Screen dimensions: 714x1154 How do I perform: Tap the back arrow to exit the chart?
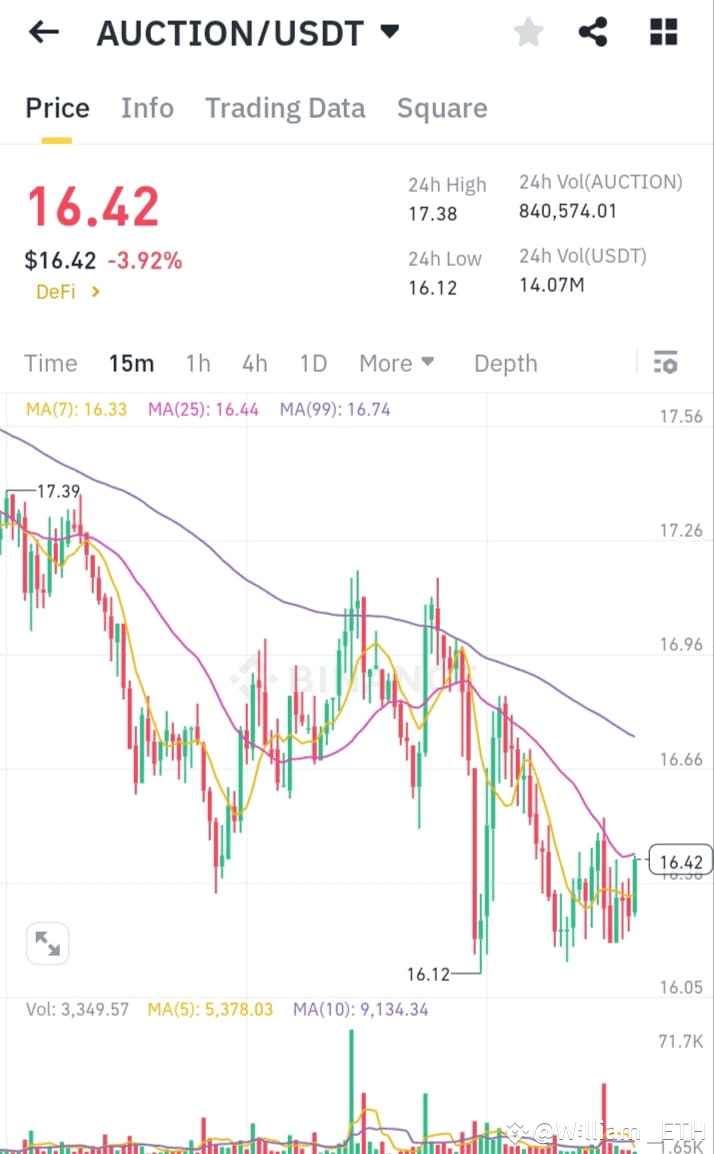click(40, 31)
